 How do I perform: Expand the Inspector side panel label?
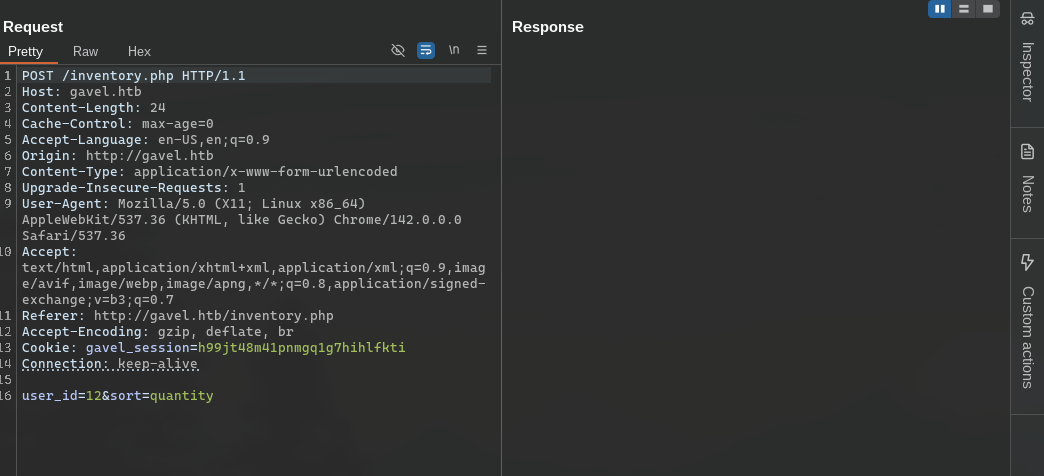point(1027,71)
